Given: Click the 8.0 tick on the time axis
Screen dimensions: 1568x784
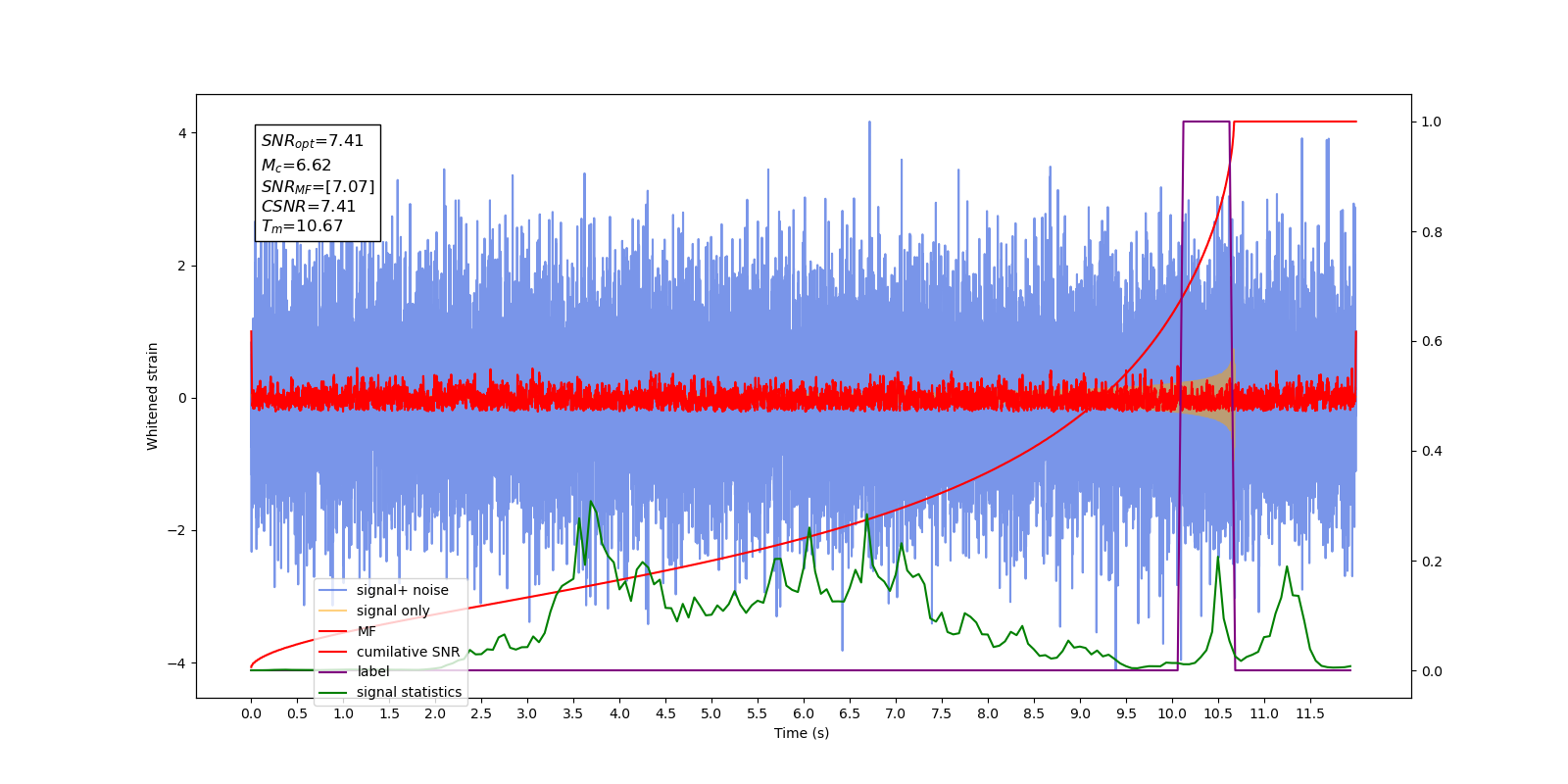Looking at the screenshot, I should click(x=988, y=713).
